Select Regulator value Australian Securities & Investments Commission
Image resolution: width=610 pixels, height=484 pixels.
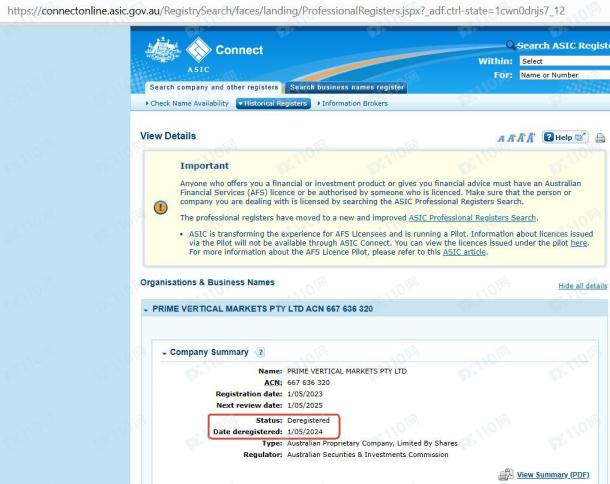[x=368, y=454]
